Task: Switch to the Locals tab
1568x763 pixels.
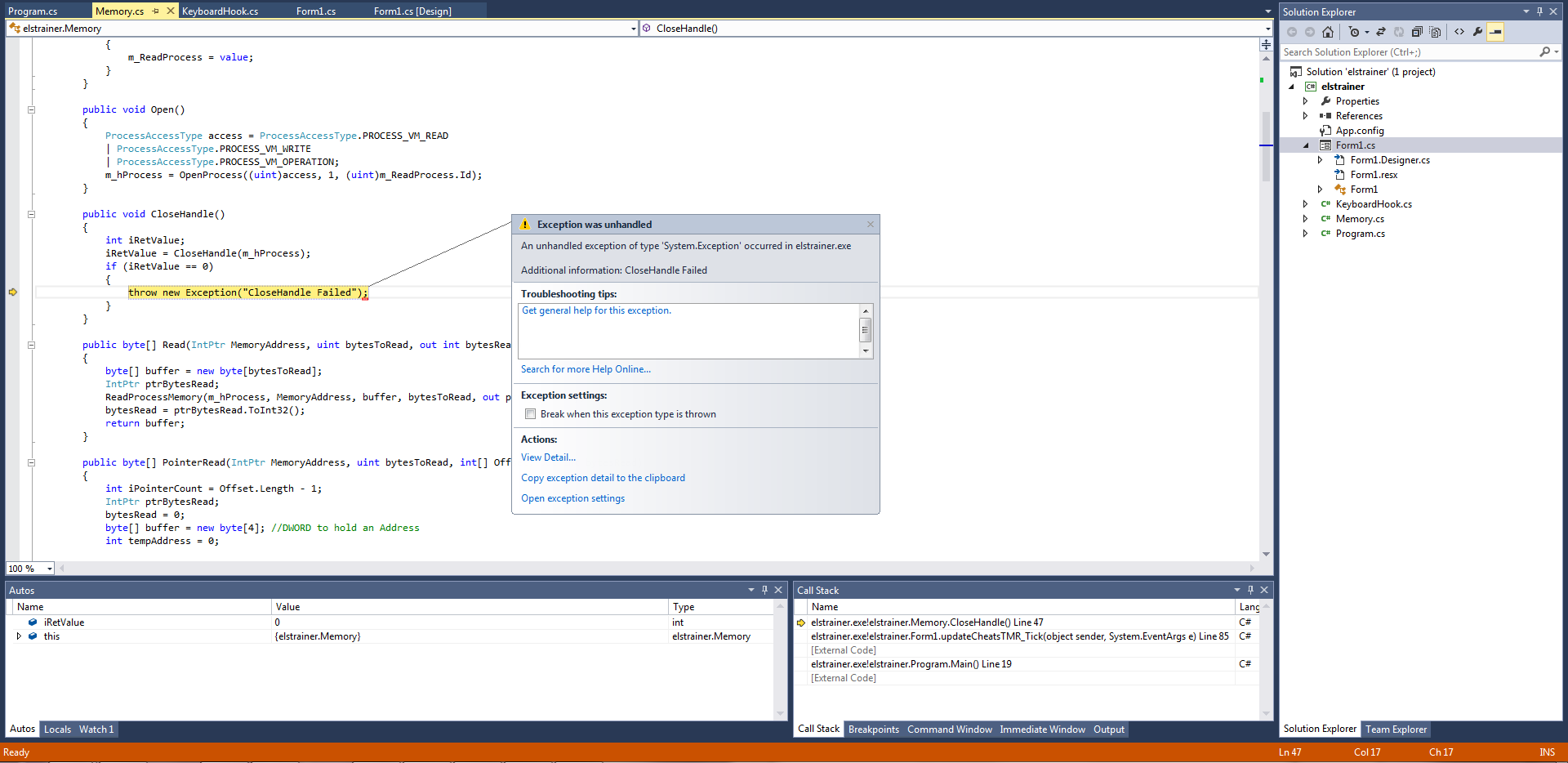Action: click(57, 730)
